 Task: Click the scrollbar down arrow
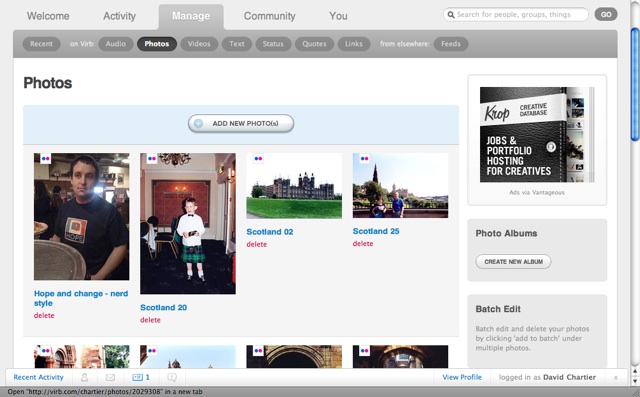[x=635, y=381]
